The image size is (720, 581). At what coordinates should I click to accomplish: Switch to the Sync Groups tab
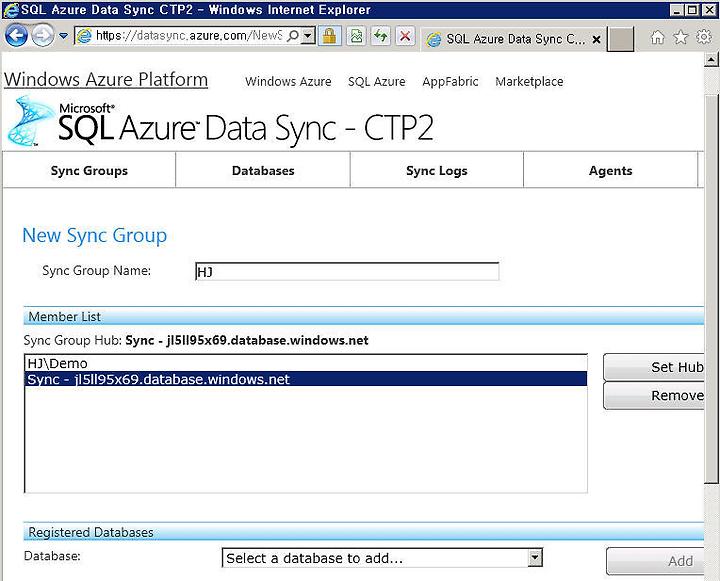tap(89, 170)
